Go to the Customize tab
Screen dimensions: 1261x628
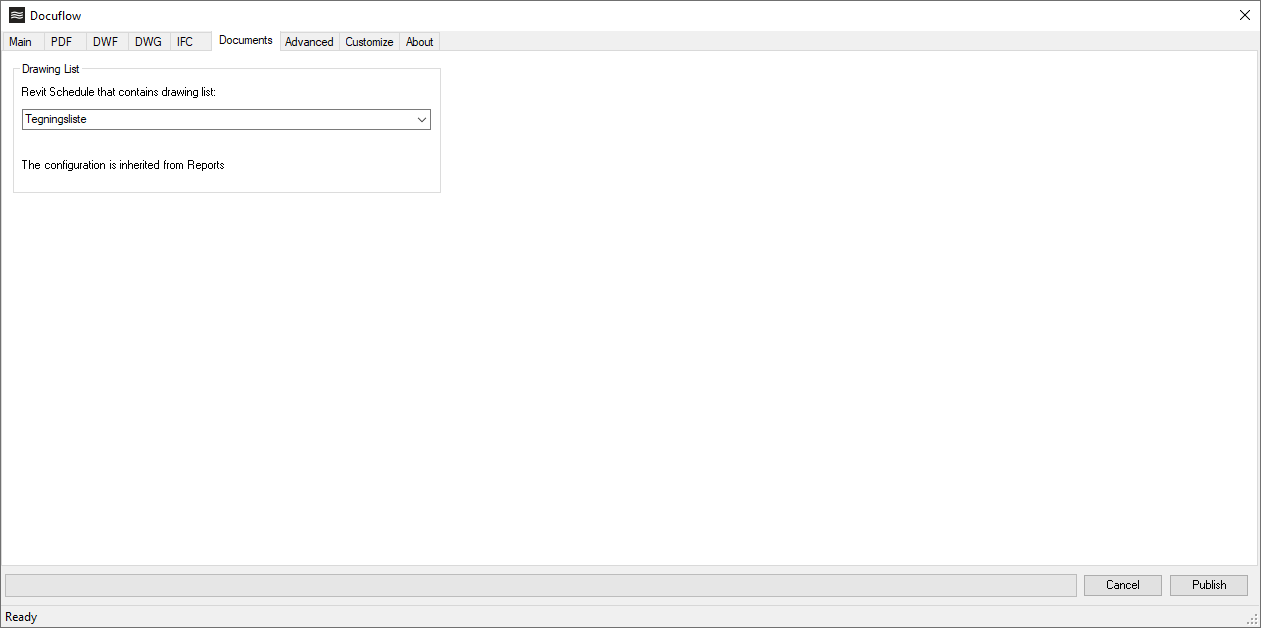tap(368, 42)
